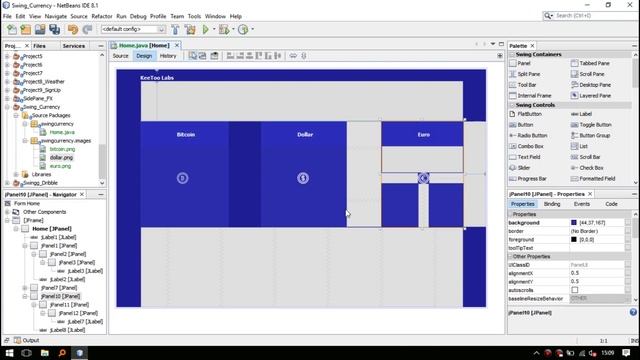Screen dimensions: 640x360
Task: Click the Build Project hammer icon
Action: (x=175, y=29)
